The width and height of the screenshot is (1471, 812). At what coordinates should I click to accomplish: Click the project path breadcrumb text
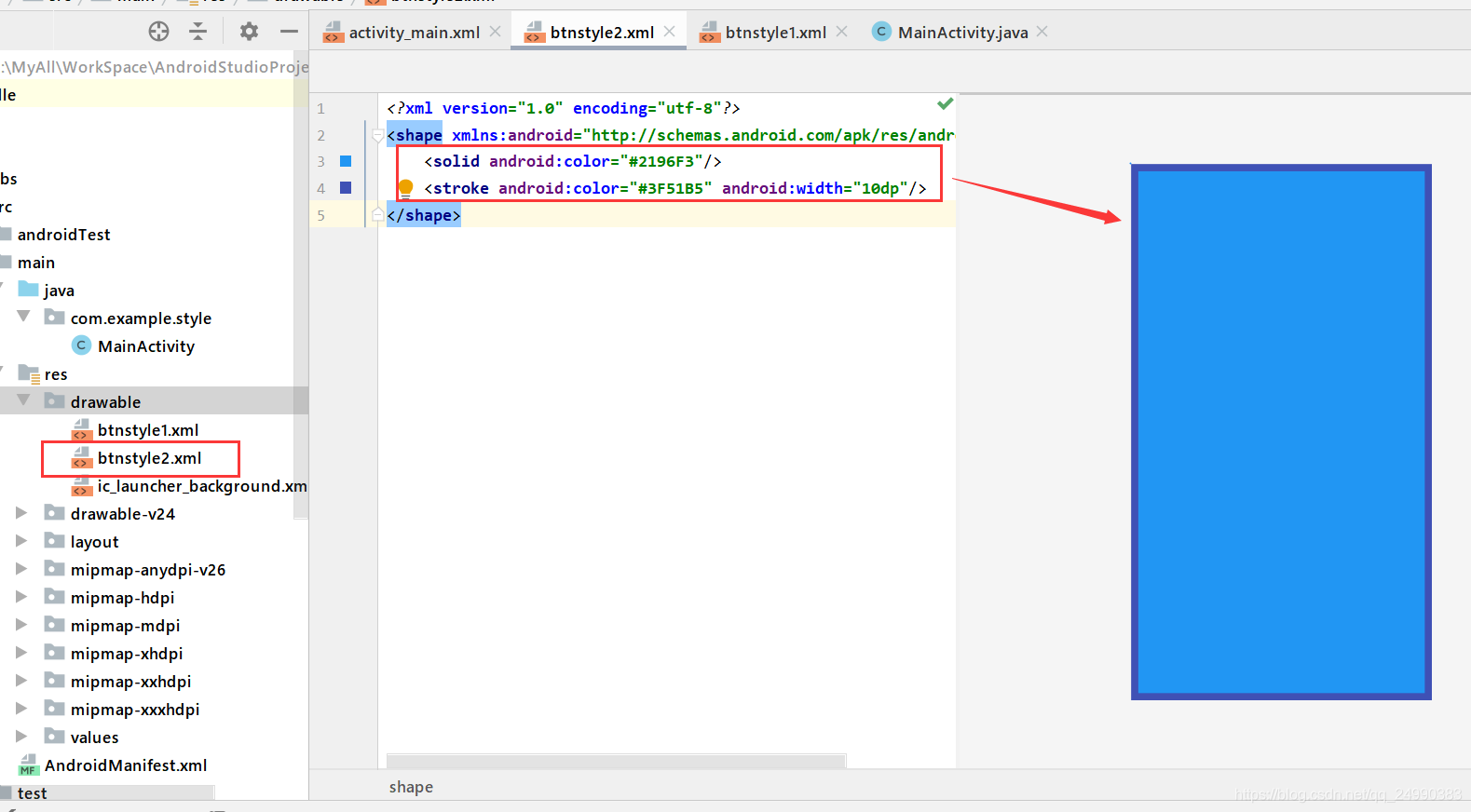click(155, 67)
